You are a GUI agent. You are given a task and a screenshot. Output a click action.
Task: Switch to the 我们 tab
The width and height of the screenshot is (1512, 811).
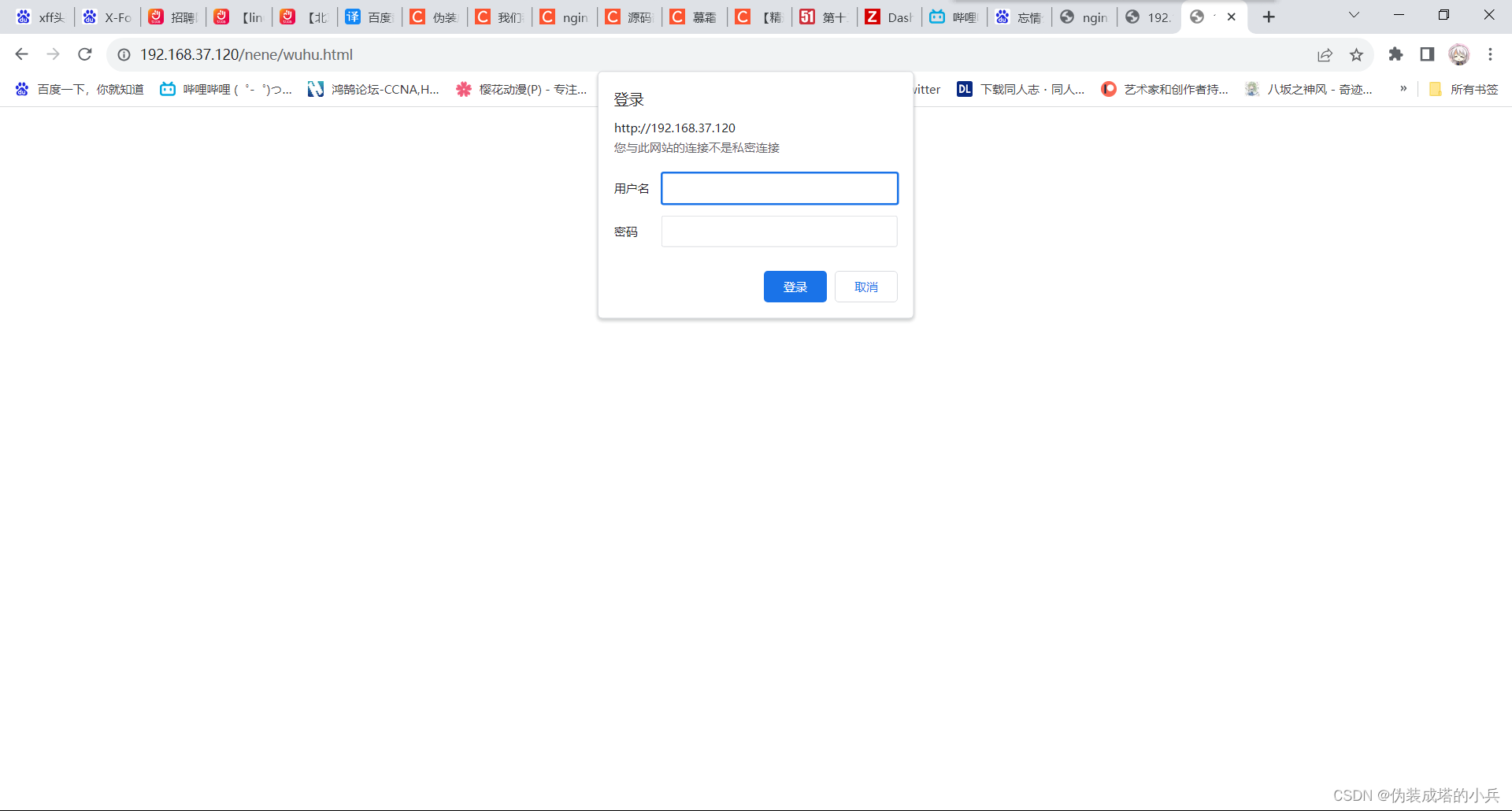pos(500,17)
